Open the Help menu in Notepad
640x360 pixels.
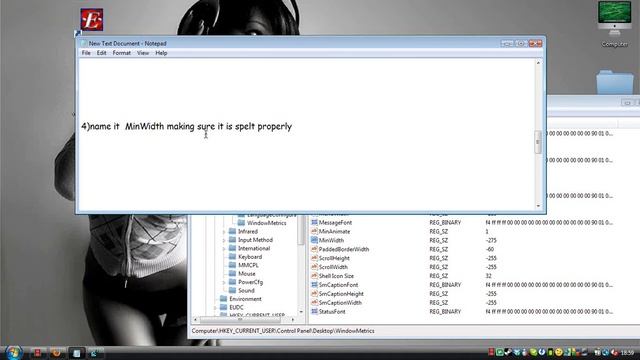pos(161,53)
